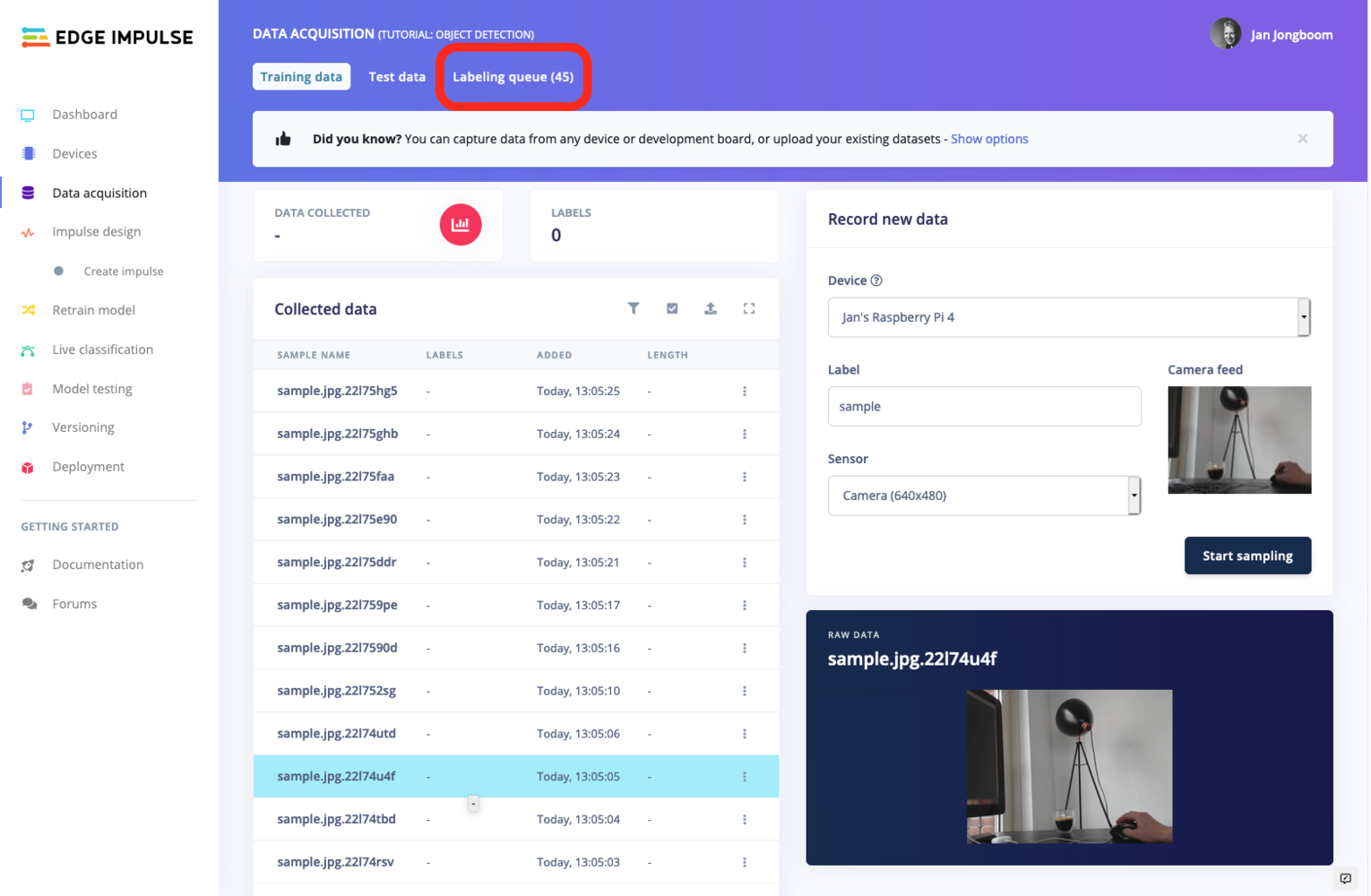Open the Sensor dropdown Camera (640x480)
The width and height of the screenshot is (1371, 896).
click(x=984, y=495)
